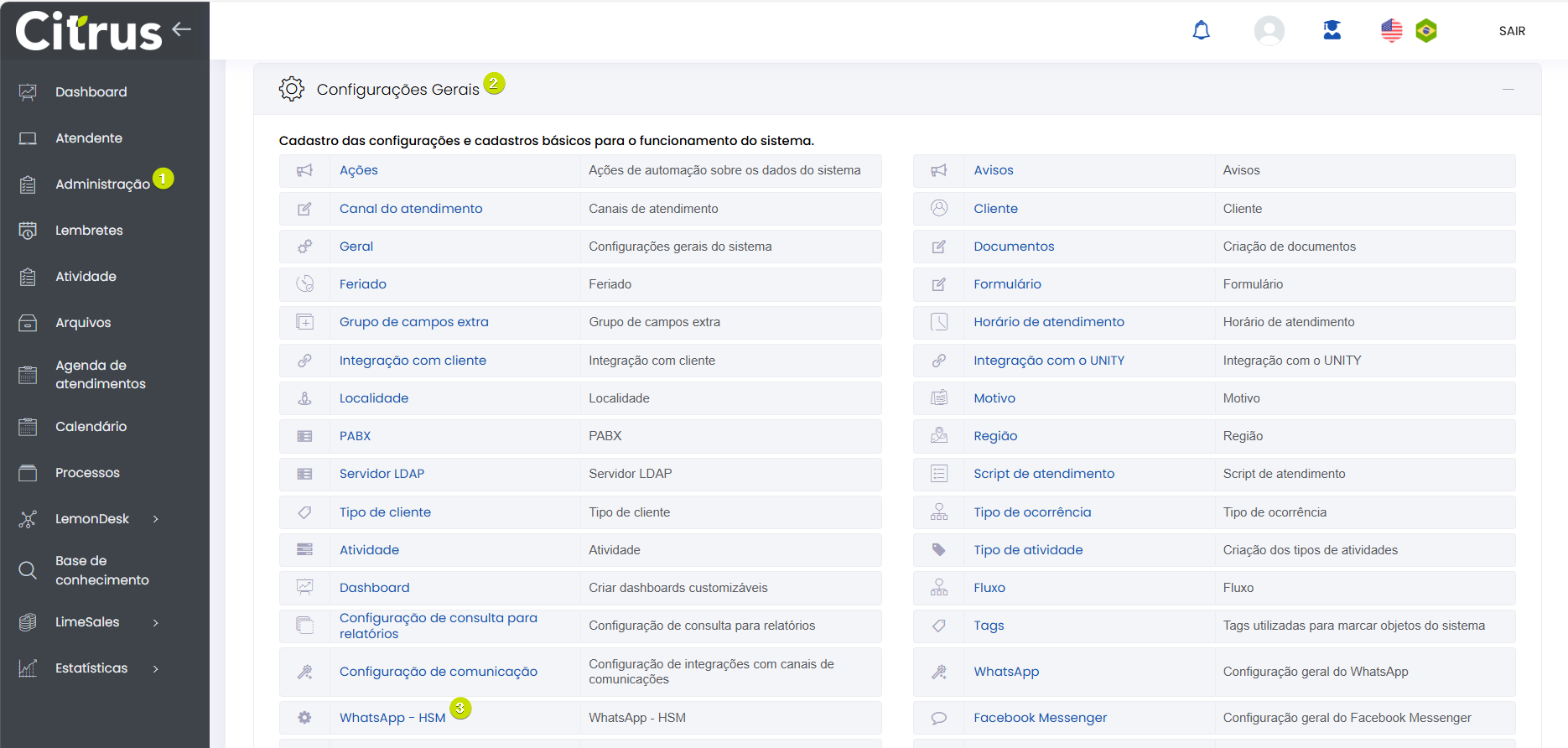Click the notification bell icon
Screen dimensions: 1568x748
point(1201,31)
